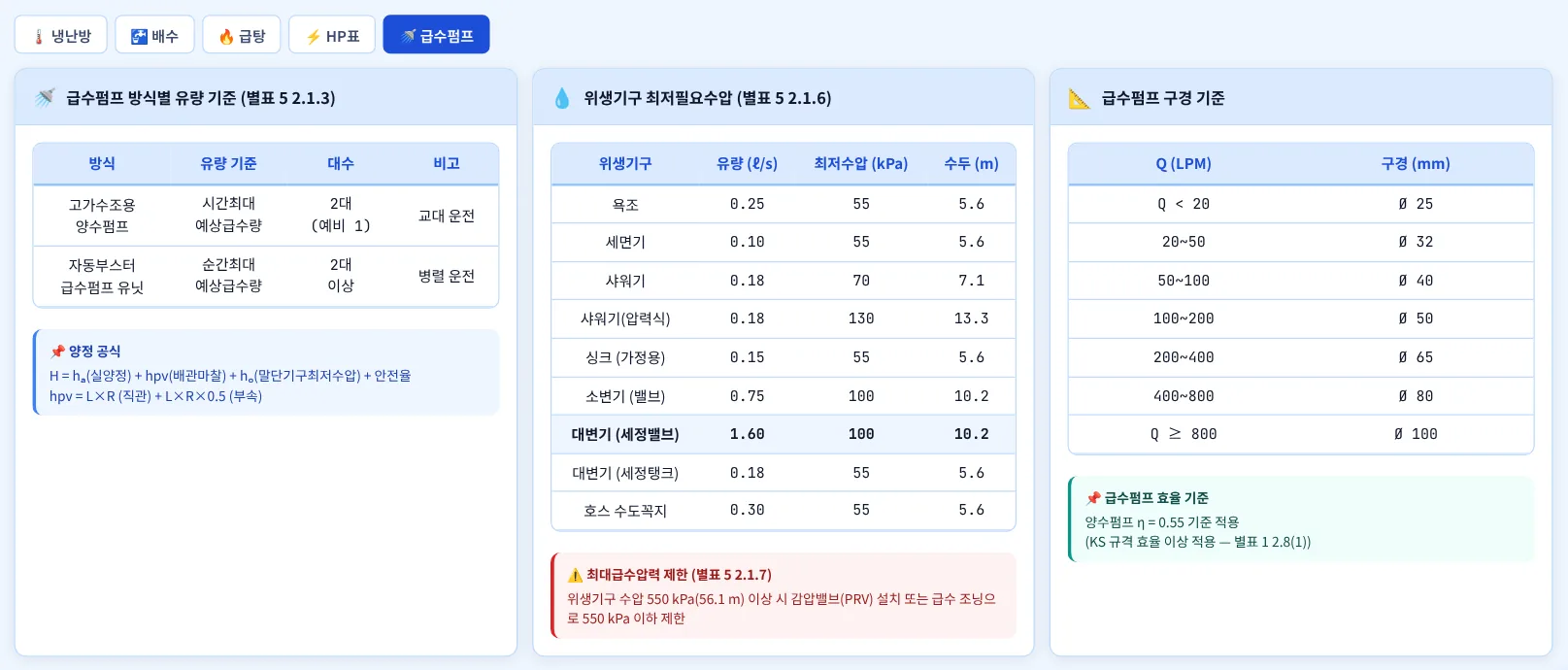Screen dimensions: 1568x670
Task: Click the thermometer icon on 냉난방 tab
Action: [x=39, y=37]
